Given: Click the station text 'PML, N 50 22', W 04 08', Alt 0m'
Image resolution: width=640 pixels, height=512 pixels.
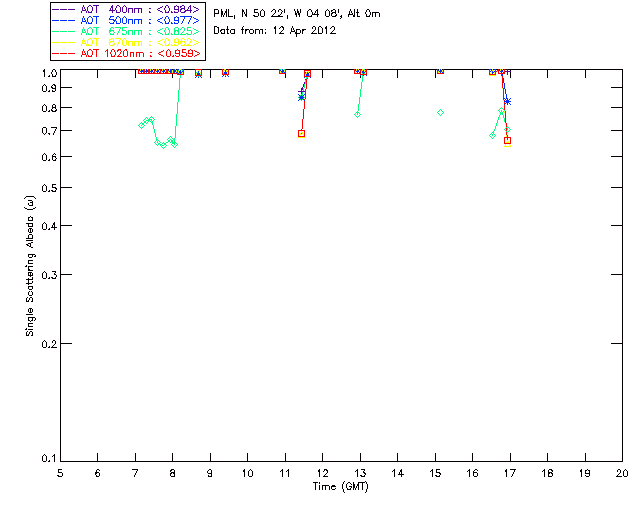Looking at the screenshot, I should [297, 13].
